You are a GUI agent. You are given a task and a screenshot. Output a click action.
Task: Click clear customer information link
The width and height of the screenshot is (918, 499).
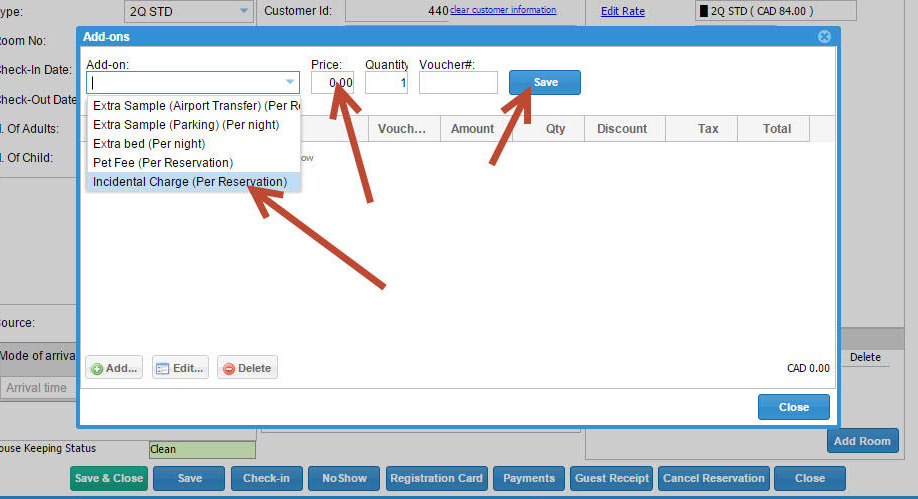click(x=503, y=10)
